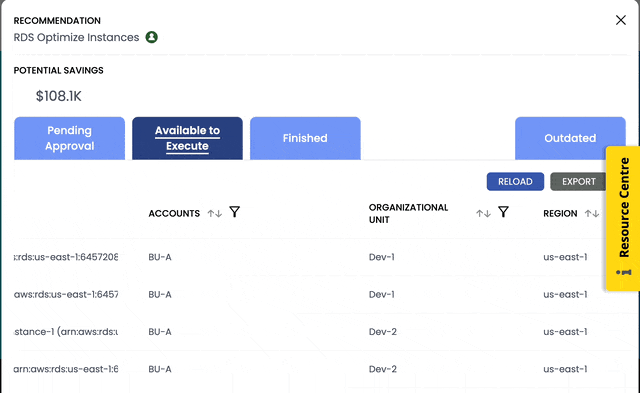Select resource cell starting ':rds:us-east-1:6457208'
Screen dimensions: 640x393
click(66, 257)
